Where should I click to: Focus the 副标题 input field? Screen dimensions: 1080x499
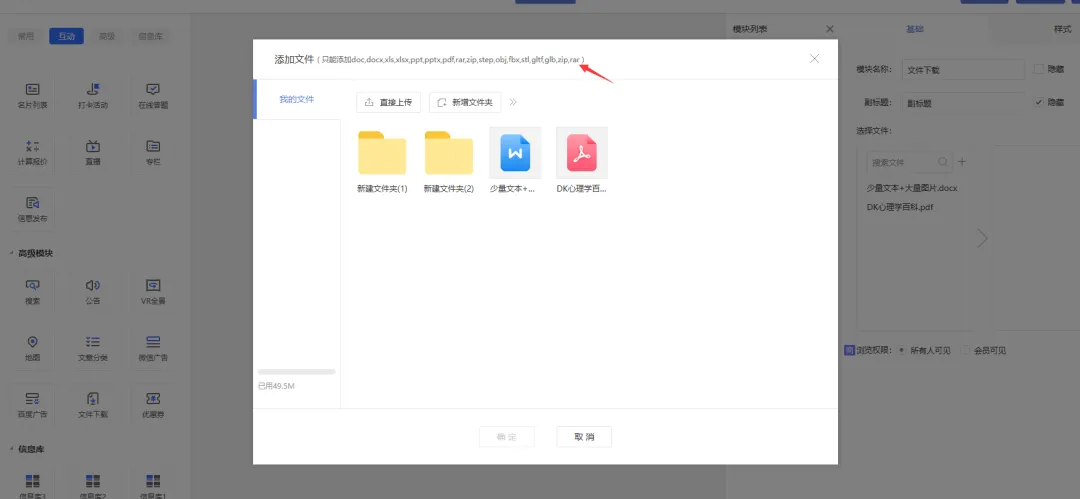coord(964,103)
